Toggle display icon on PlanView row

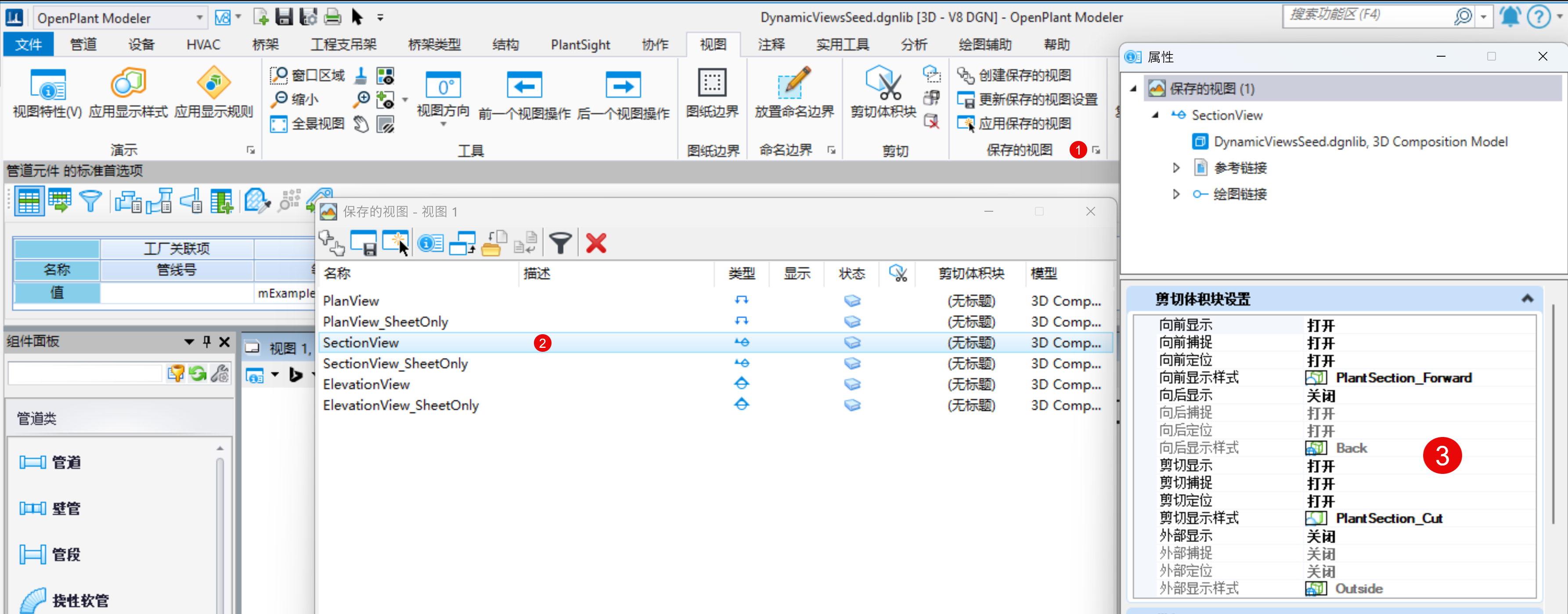click(852, 300)
